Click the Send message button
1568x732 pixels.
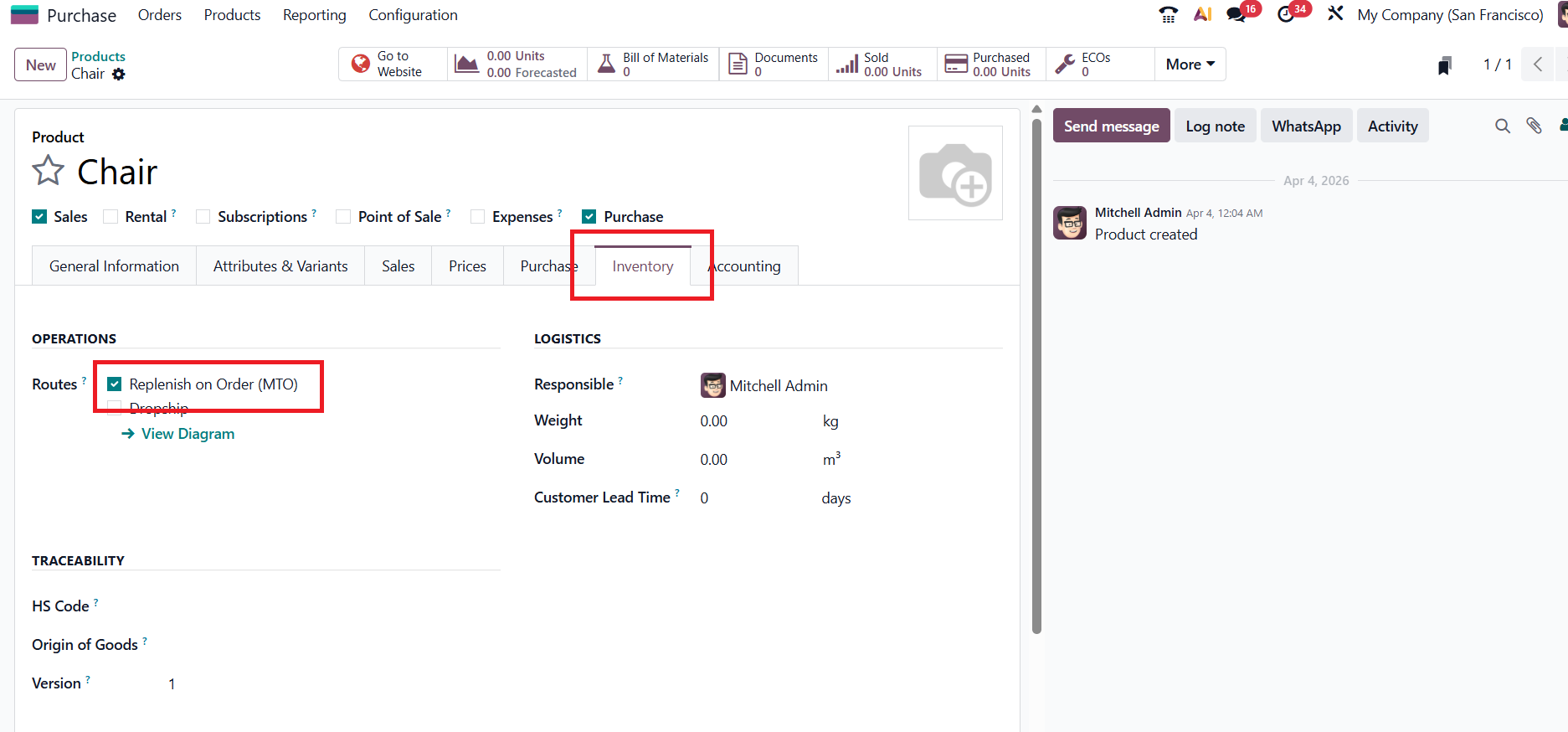coord(1111,126)
